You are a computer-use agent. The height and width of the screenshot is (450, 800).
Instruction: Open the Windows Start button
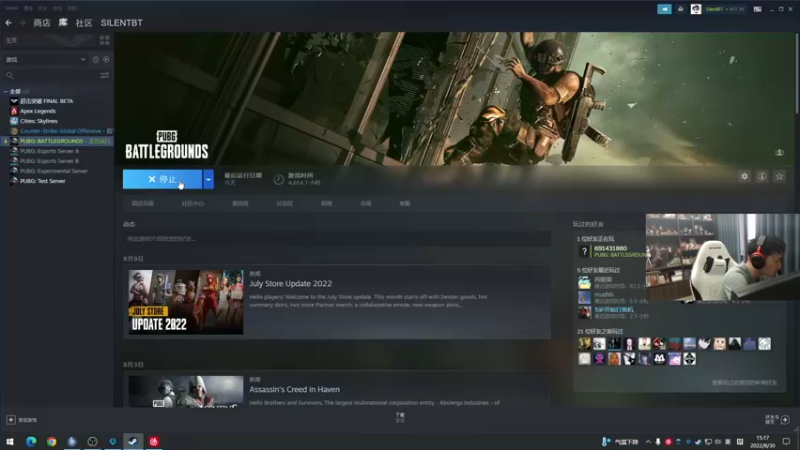click(10, 441)
